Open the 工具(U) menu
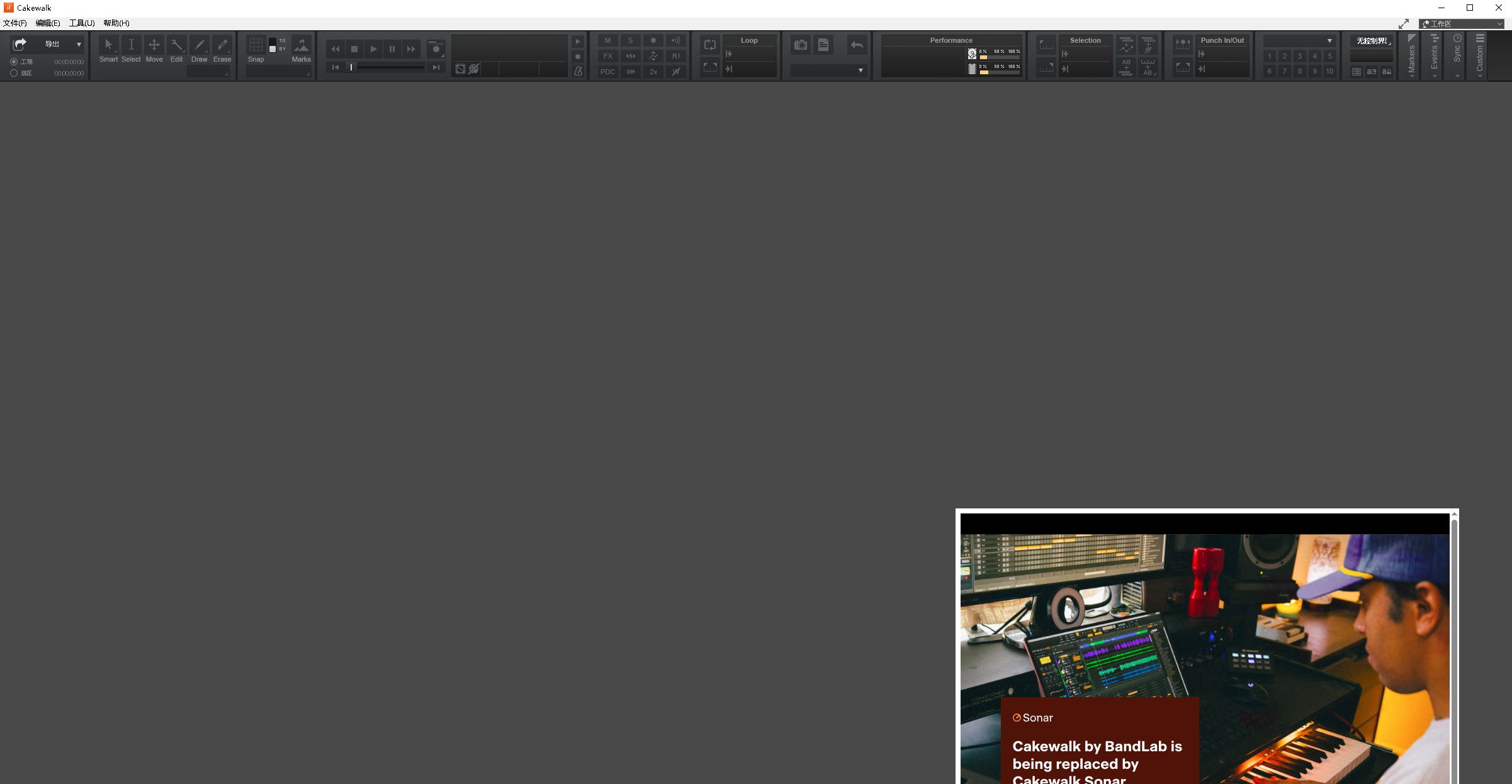This screenshot has width=1512, height=784. point(82,23)
